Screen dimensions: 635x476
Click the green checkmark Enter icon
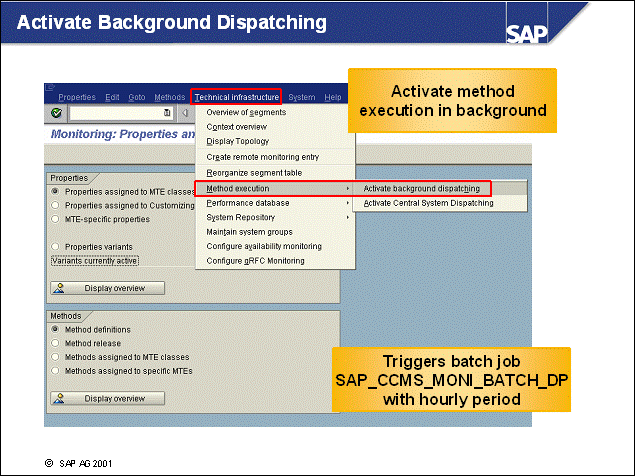56,114
